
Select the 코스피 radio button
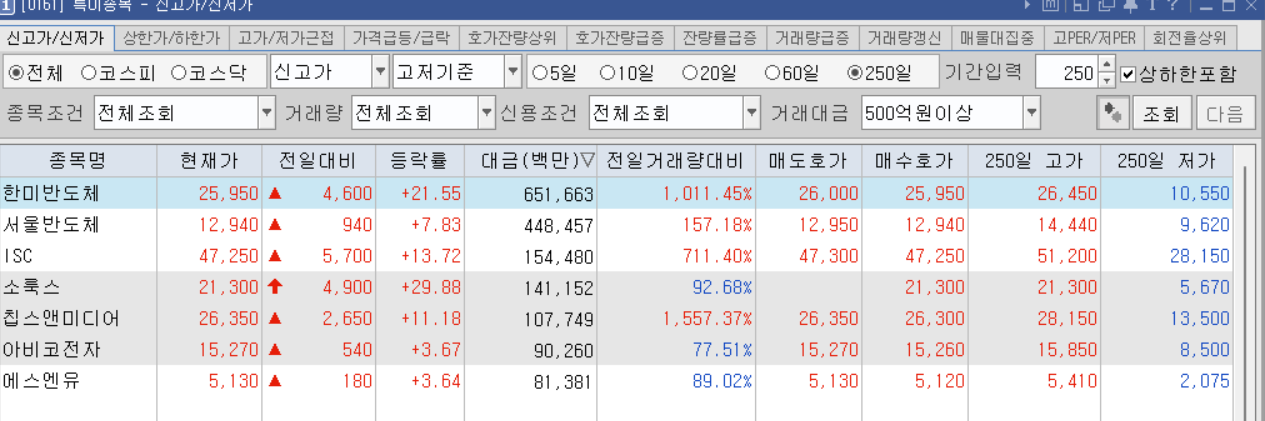pyautogui.click(x=88, y=72)
